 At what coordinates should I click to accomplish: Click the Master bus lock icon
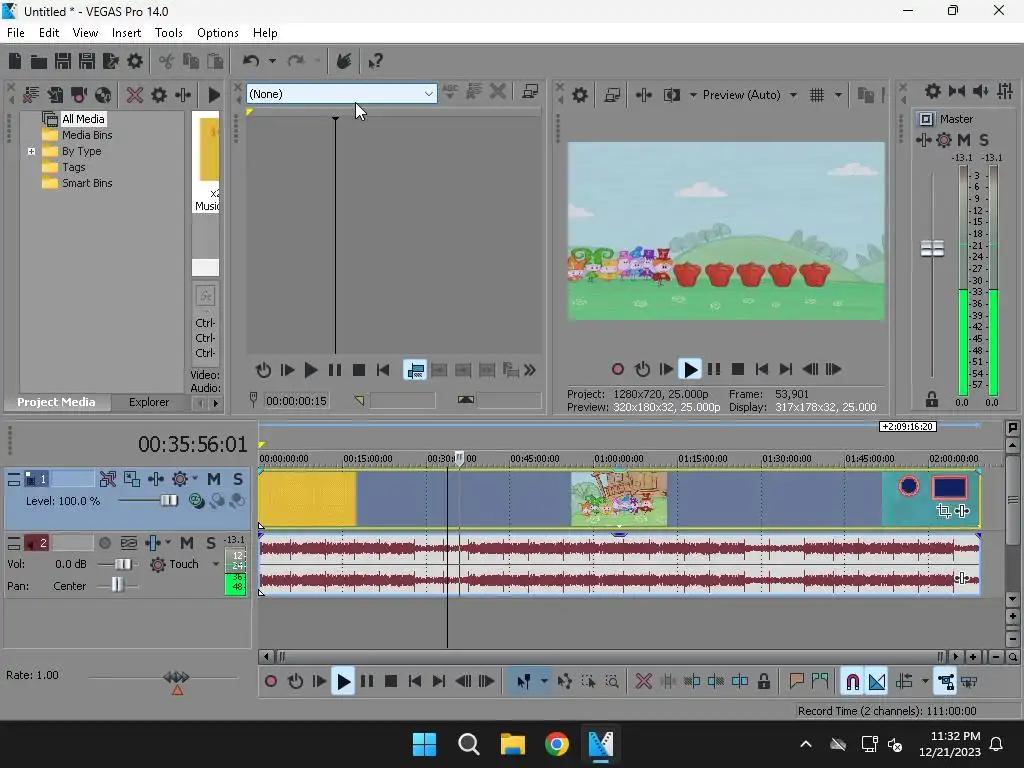click(x=932, y=398)
